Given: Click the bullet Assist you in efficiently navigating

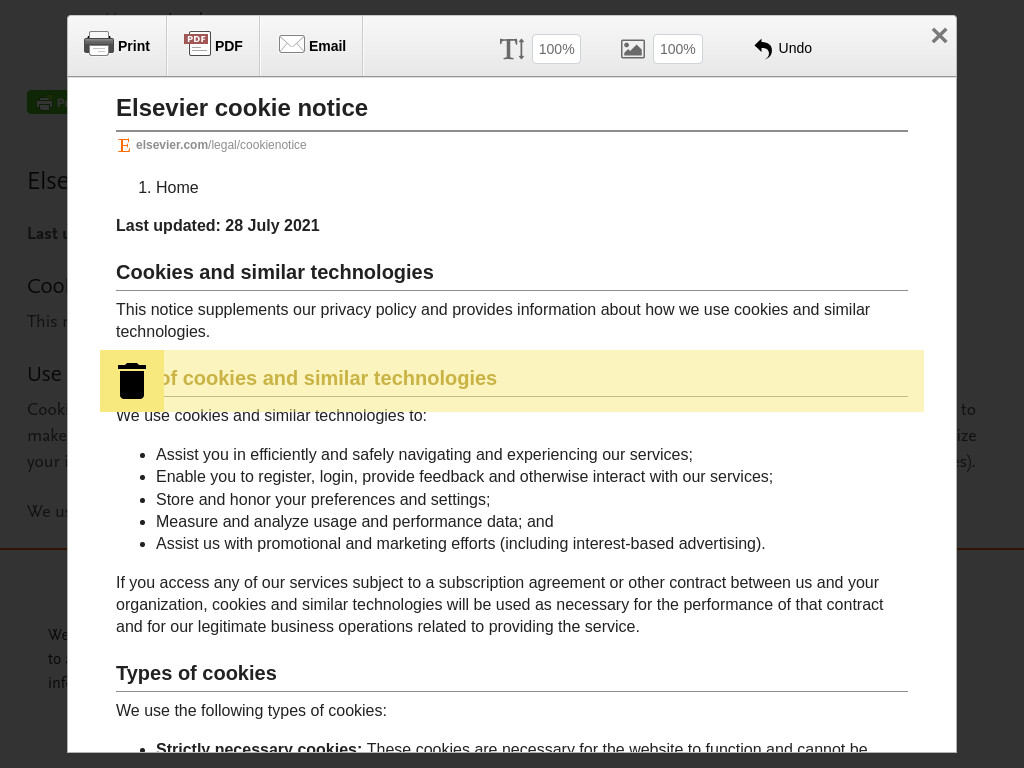Looking at the screenshot, I should coord(424,455).
